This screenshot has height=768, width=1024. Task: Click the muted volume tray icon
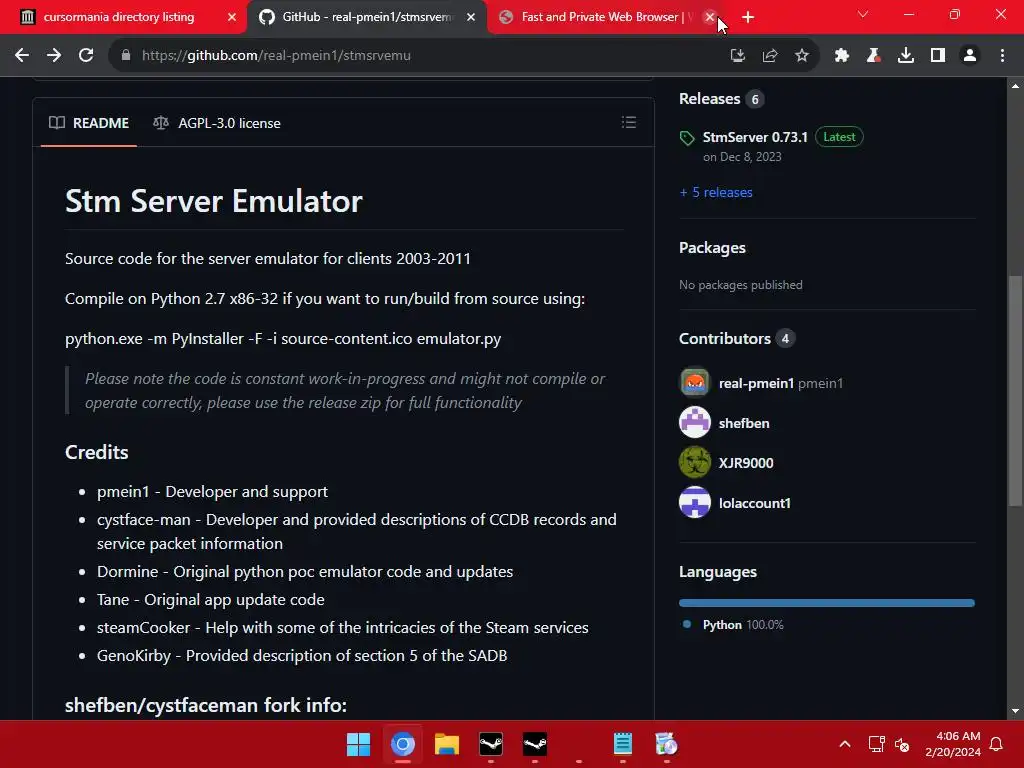click(x=902, y=744)
